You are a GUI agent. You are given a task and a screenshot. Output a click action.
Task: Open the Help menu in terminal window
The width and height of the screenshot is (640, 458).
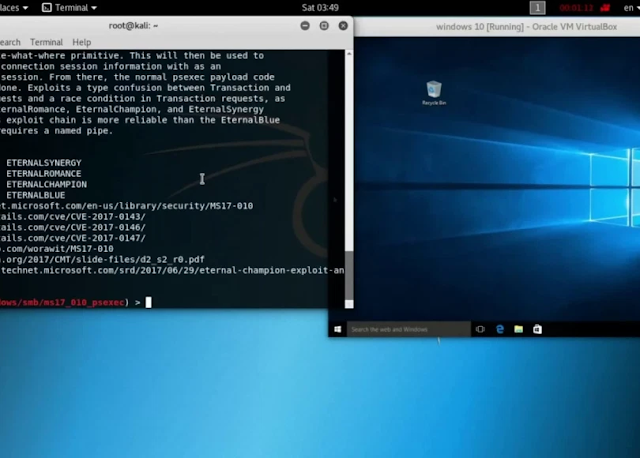click(x=82, y=42)
